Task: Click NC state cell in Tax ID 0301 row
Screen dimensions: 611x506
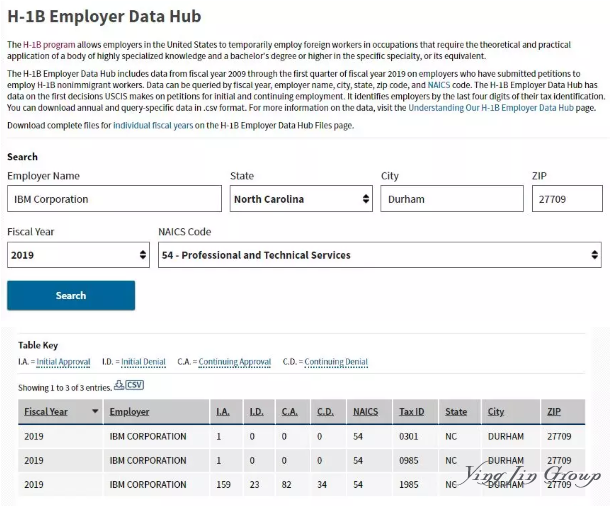Action: 451,436
